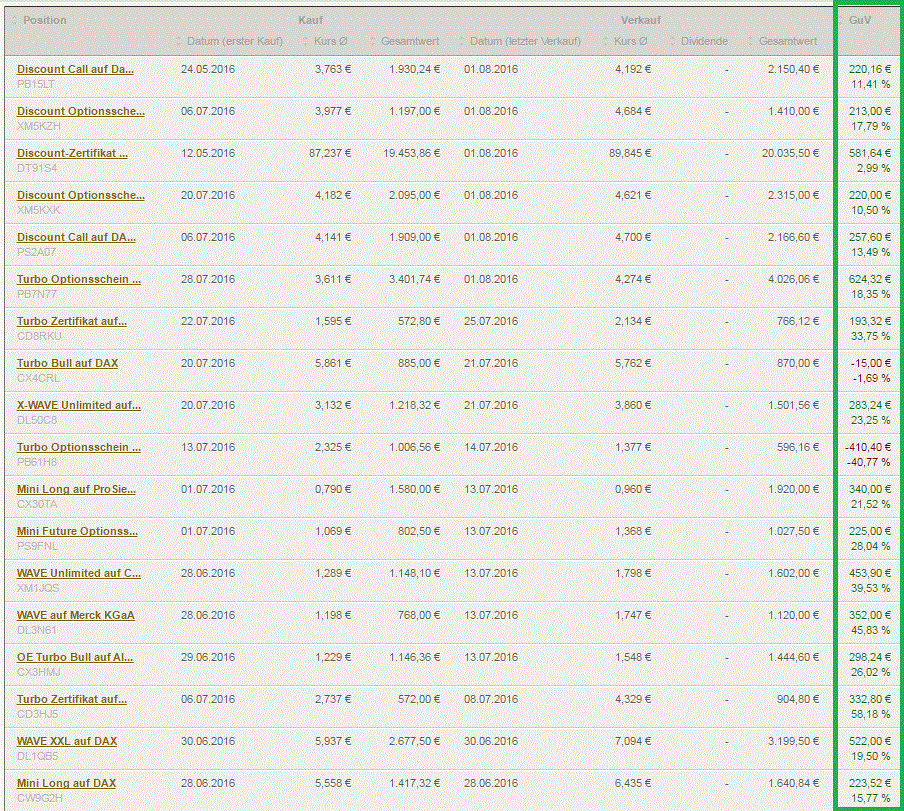The width and height of the screenshot is (904, 811).
Task: Sort by Datum (letzter Verkauf) arrows
Action: click(461, 42)
